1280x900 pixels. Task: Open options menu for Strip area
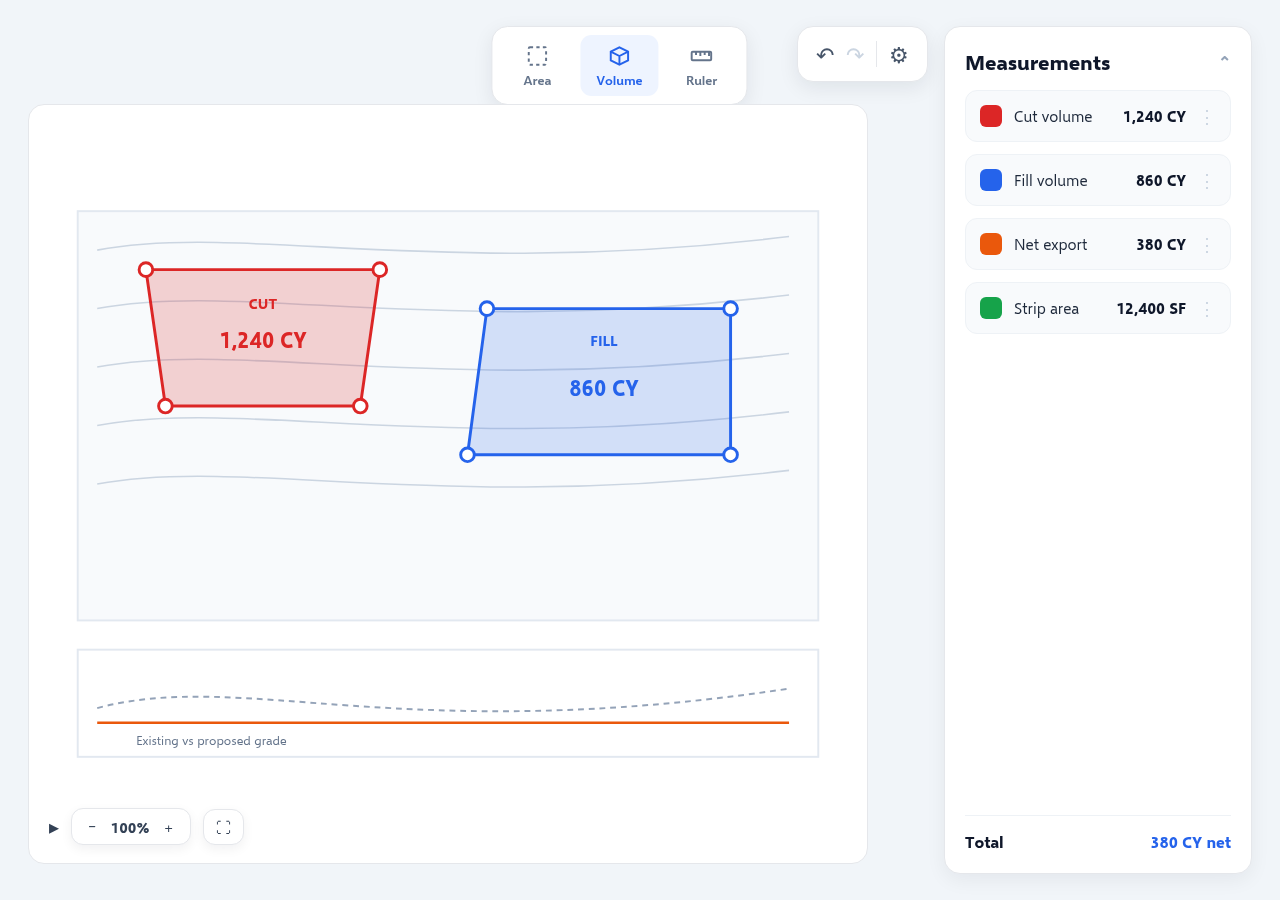1207,309
